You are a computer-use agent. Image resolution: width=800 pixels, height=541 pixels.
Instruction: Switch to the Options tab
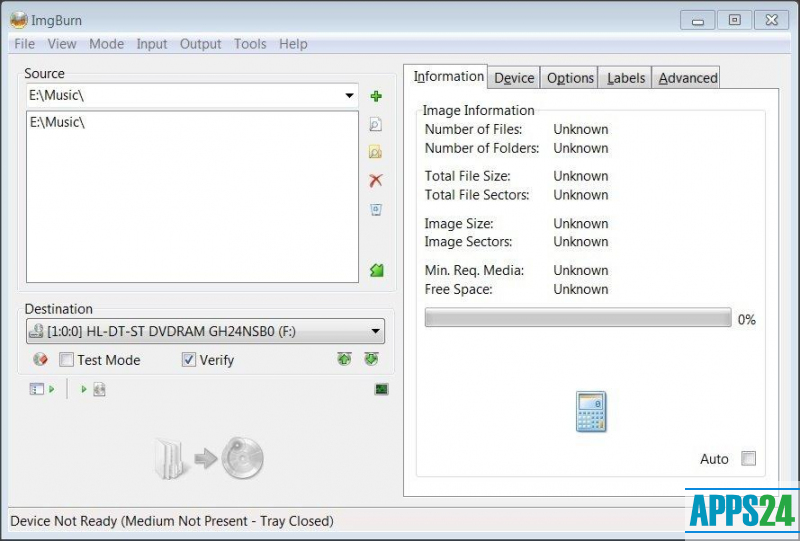coord(570,78)
